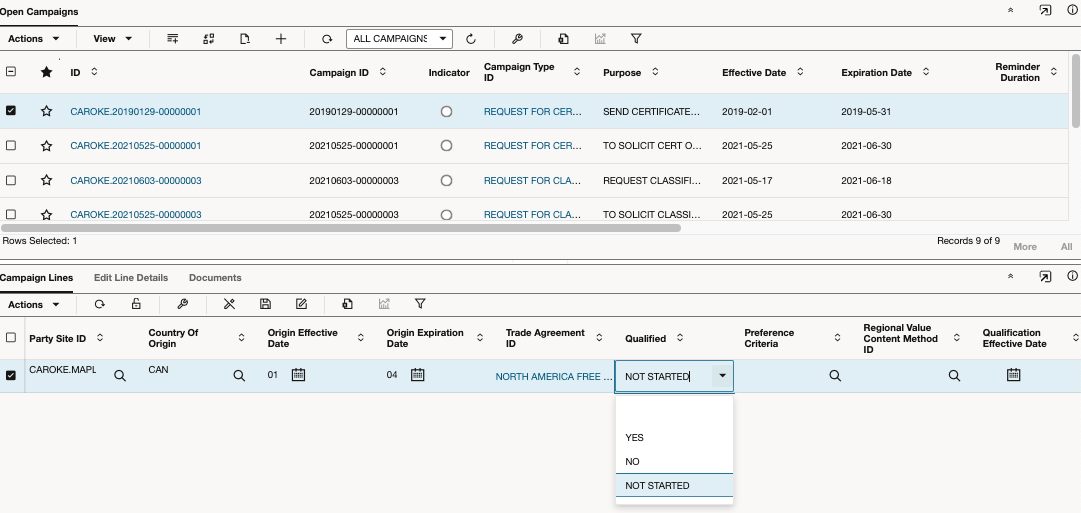Open the ALL CAMPAIGNS filter dropdown
The width and height of the screenshot is (1081, 513).
click(399, 39)
